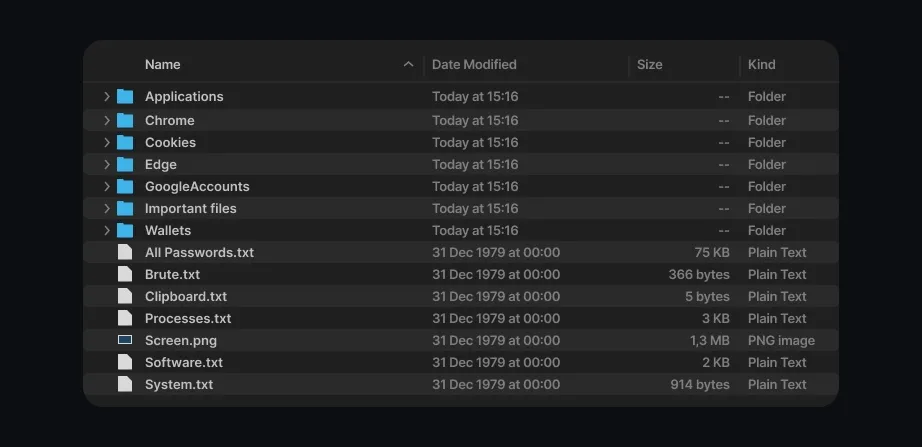Select the All Passwords.txt file icon
This screenshot has height=447, width=922.
125,252
